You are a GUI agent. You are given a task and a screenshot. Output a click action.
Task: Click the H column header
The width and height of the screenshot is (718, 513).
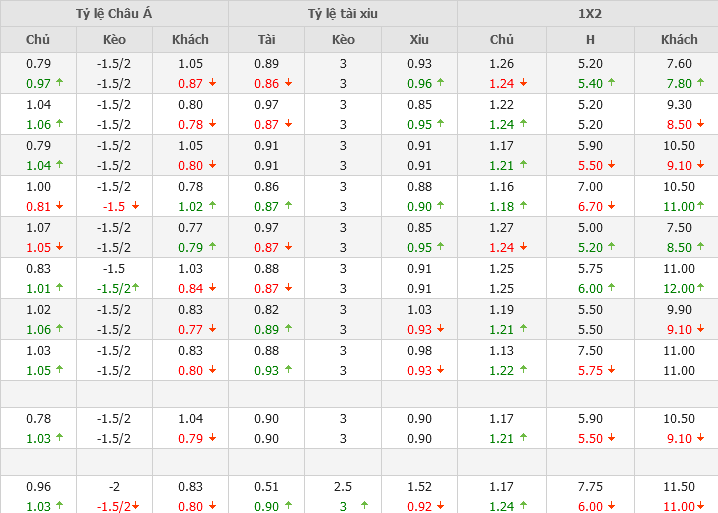pos(590,39)
